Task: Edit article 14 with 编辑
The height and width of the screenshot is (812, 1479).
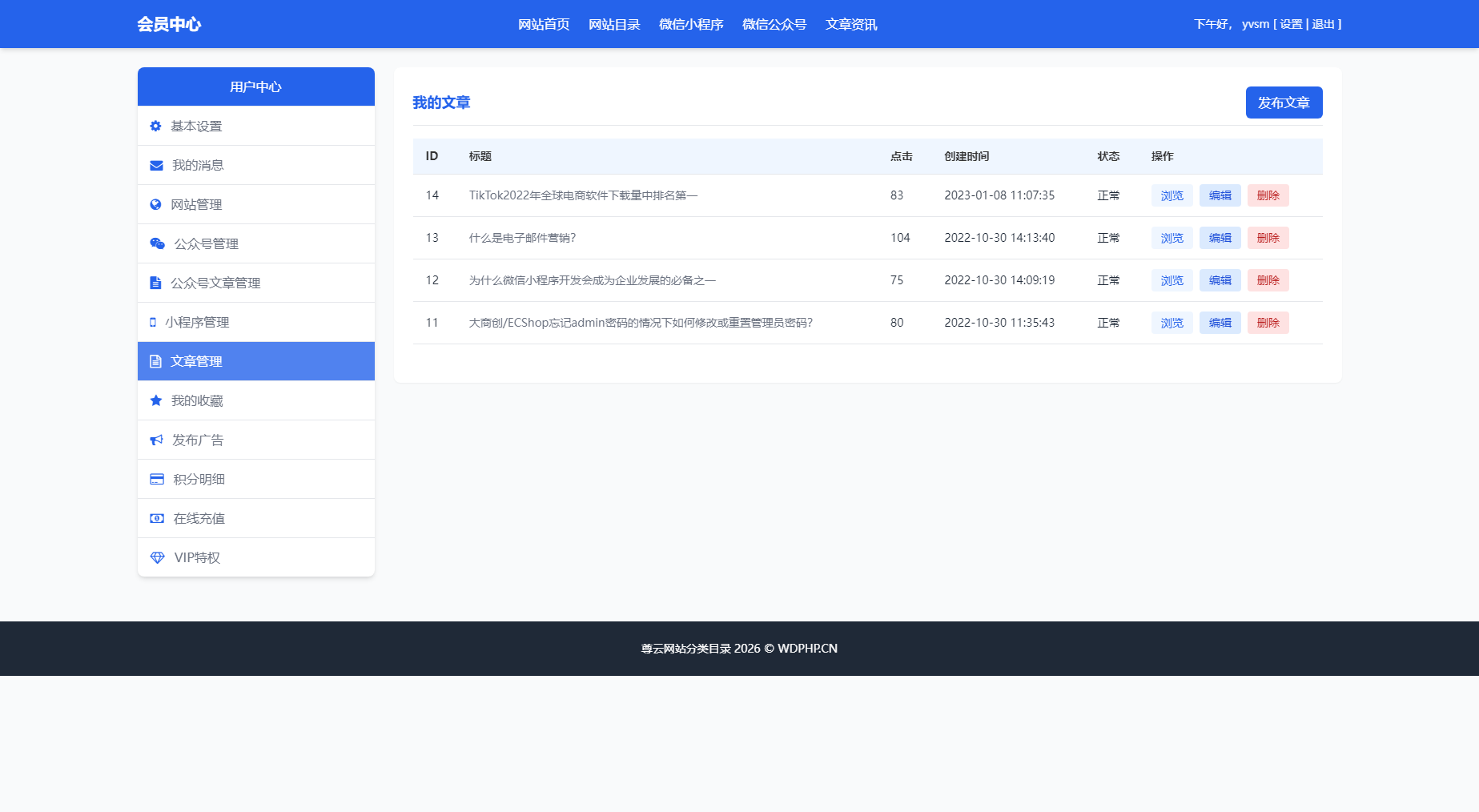Action: click(1220, 195)
